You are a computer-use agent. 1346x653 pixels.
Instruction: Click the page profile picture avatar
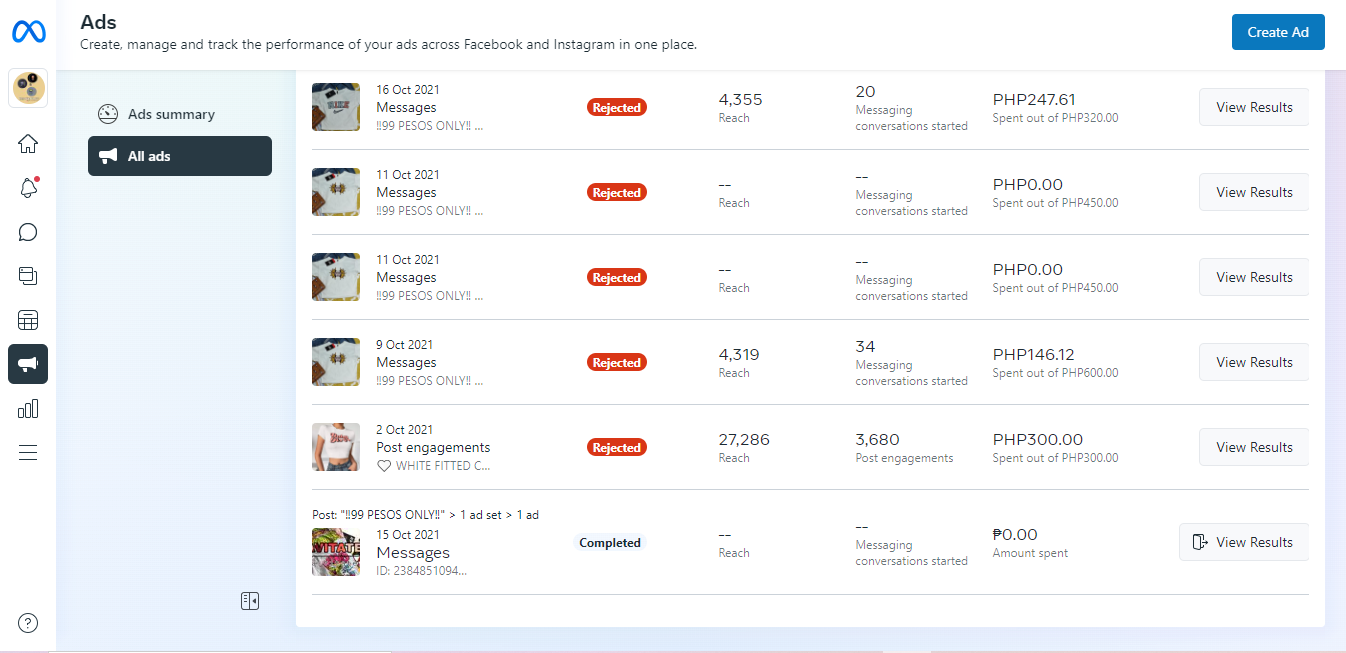tap(28, 89)
